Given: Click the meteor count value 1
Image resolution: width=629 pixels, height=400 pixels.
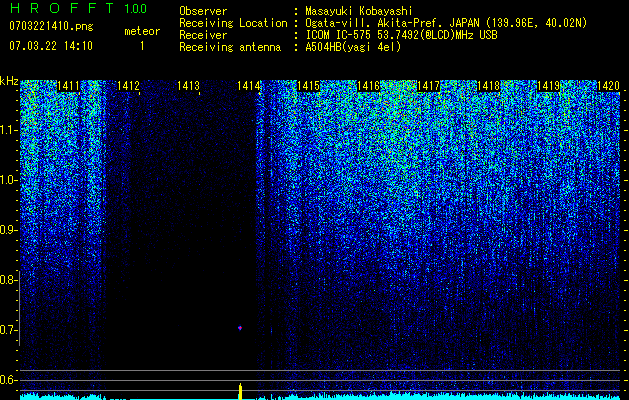Looking at the screenshot, I should click(142, 46).
